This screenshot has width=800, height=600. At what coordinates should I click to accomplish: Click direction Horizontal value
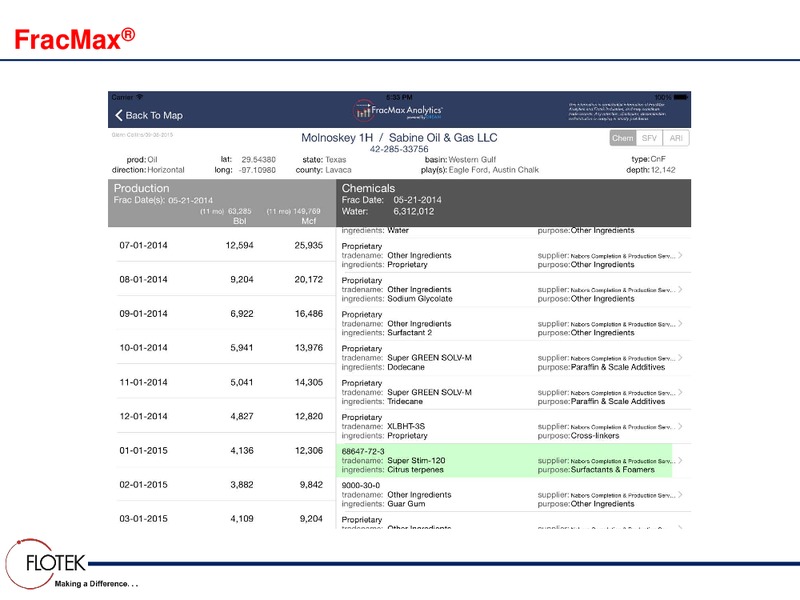click(166, 170)
